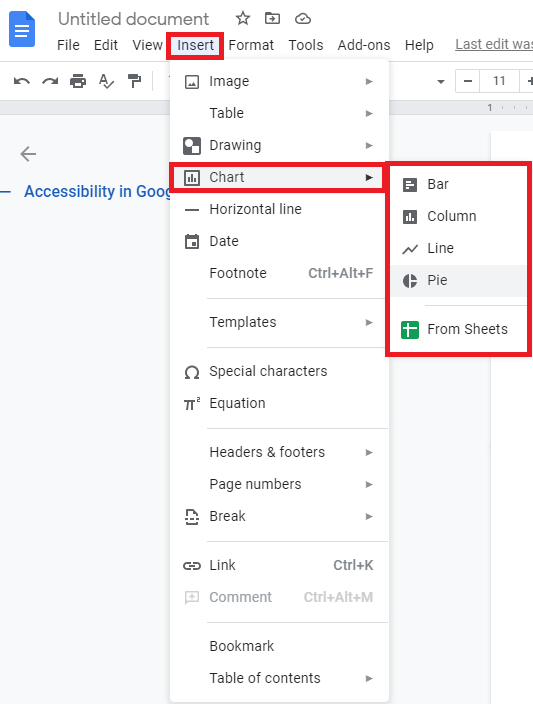Select the Paint format icon

point(134,81)
